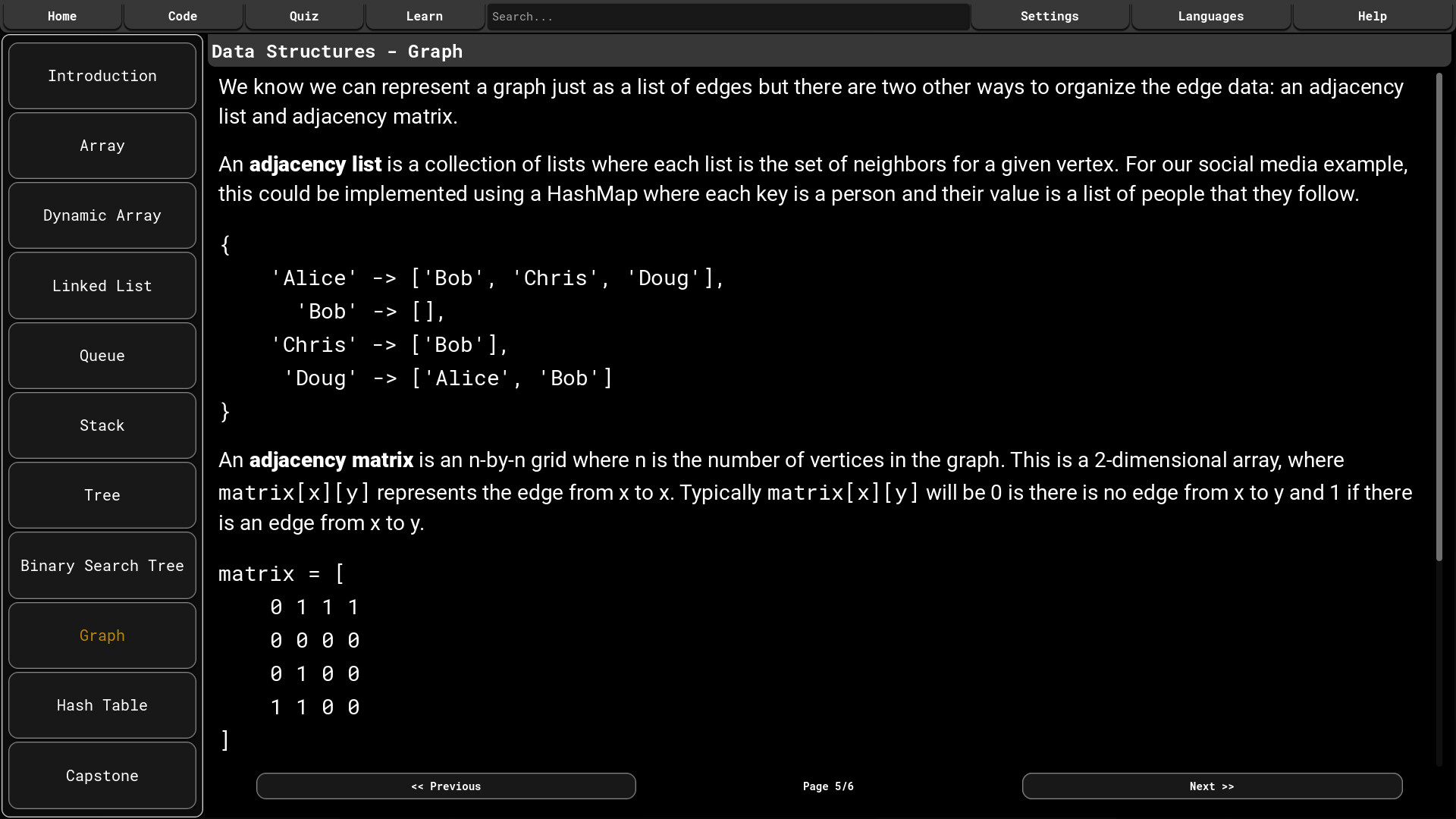
Task: Select the Tree topic
Action: (x=102, y=495)
